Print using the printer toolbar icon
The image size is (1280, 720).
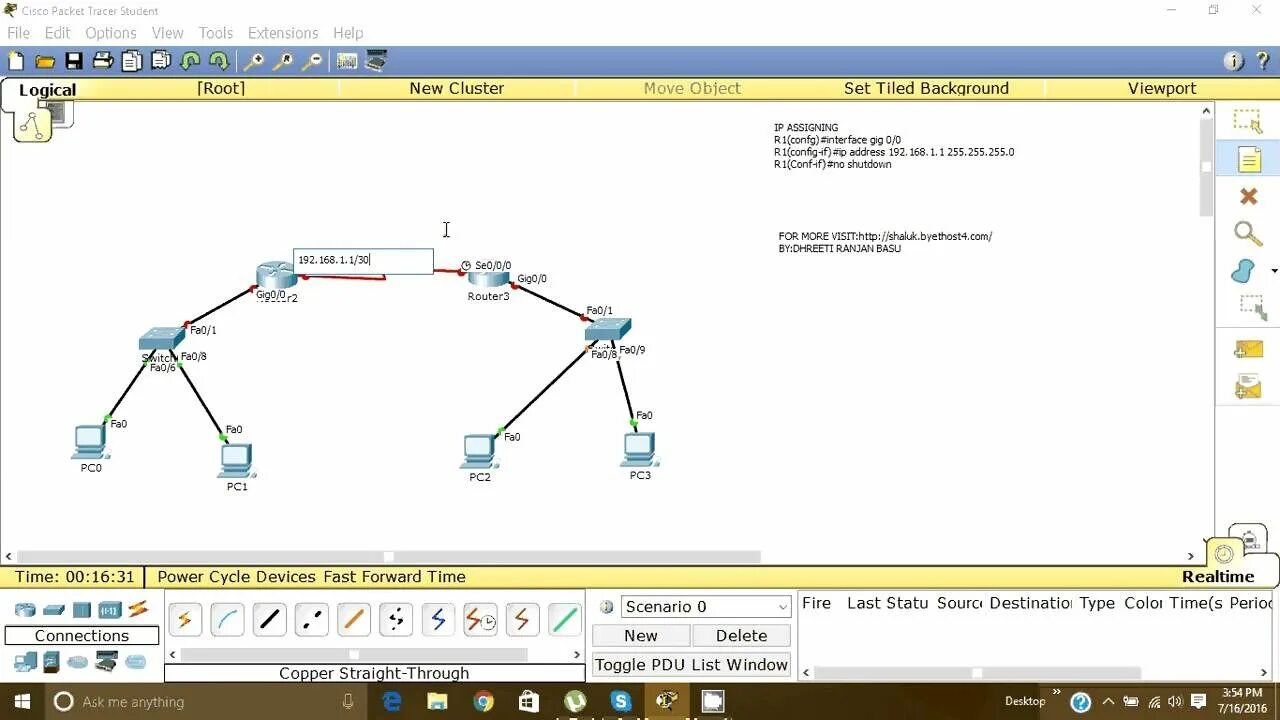pos(103,61)
